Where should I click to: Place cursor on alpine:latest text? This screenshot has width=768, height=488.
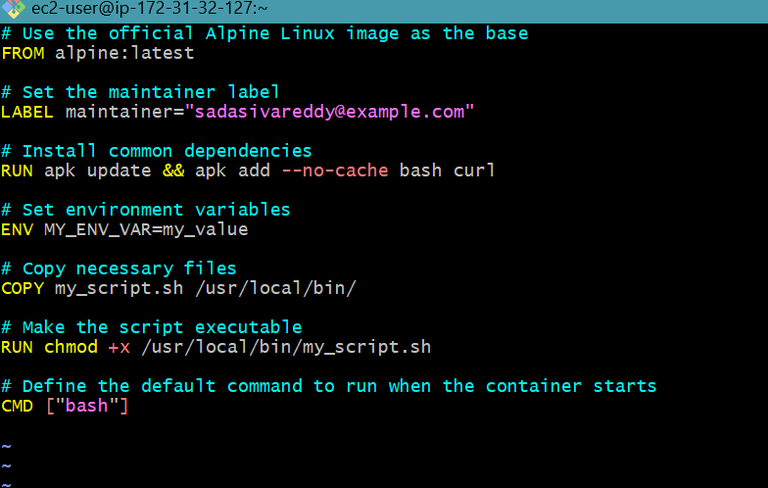[124, 53]
